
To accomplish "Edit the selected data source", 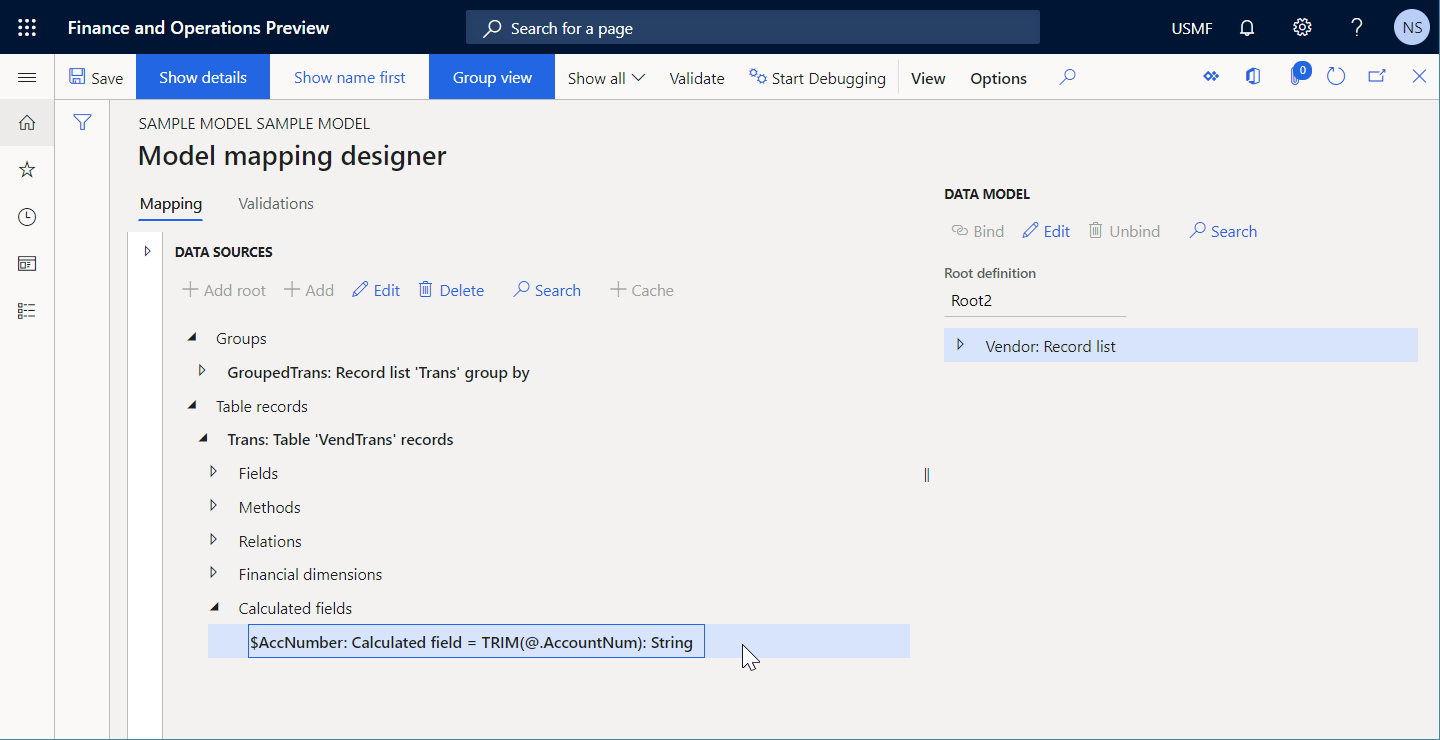I will click(x=375, y=289).
